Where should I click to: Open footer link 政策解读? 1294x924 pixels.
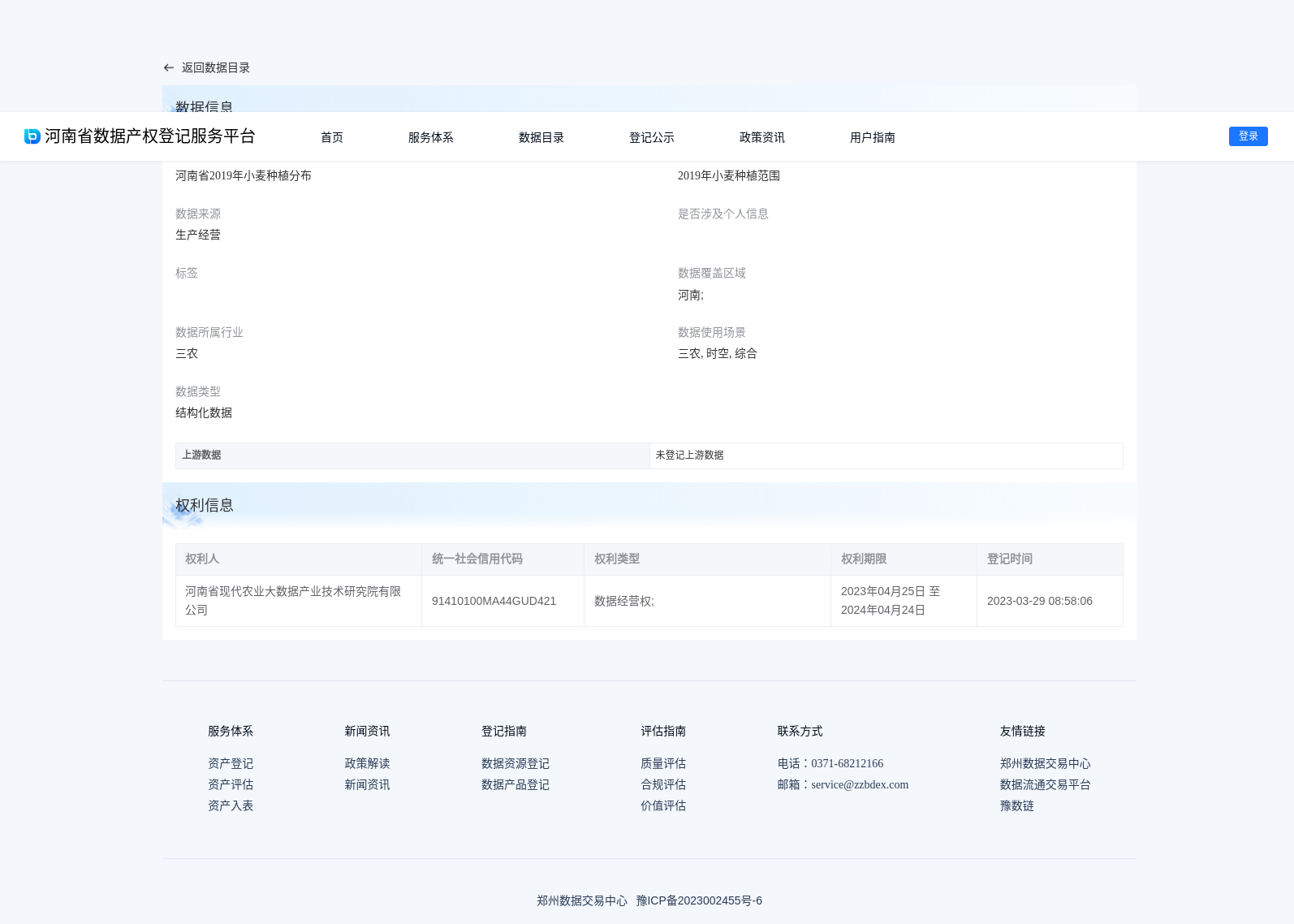pos(367,763)
